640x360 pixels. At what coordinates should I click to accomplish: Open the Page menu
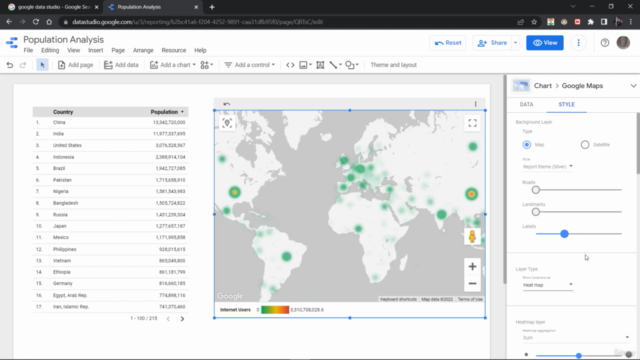118,50
